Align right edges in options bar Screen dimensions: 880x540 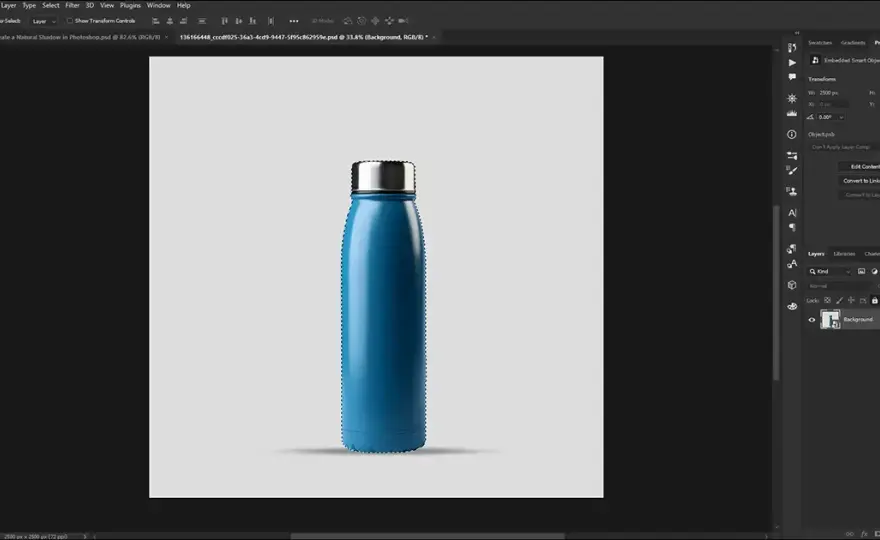(x=183, y=21)
